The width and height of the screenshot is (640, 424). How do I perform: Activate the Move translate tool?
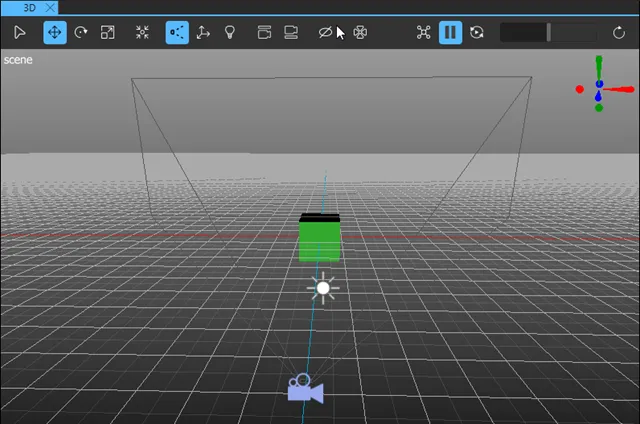pos(55,32)
